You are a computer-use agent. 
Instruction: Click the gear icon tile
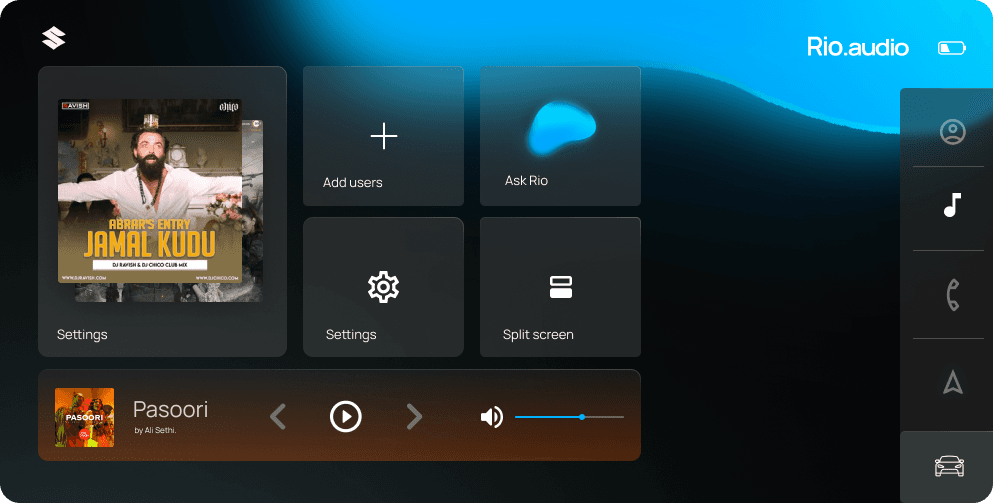point(384,286)
